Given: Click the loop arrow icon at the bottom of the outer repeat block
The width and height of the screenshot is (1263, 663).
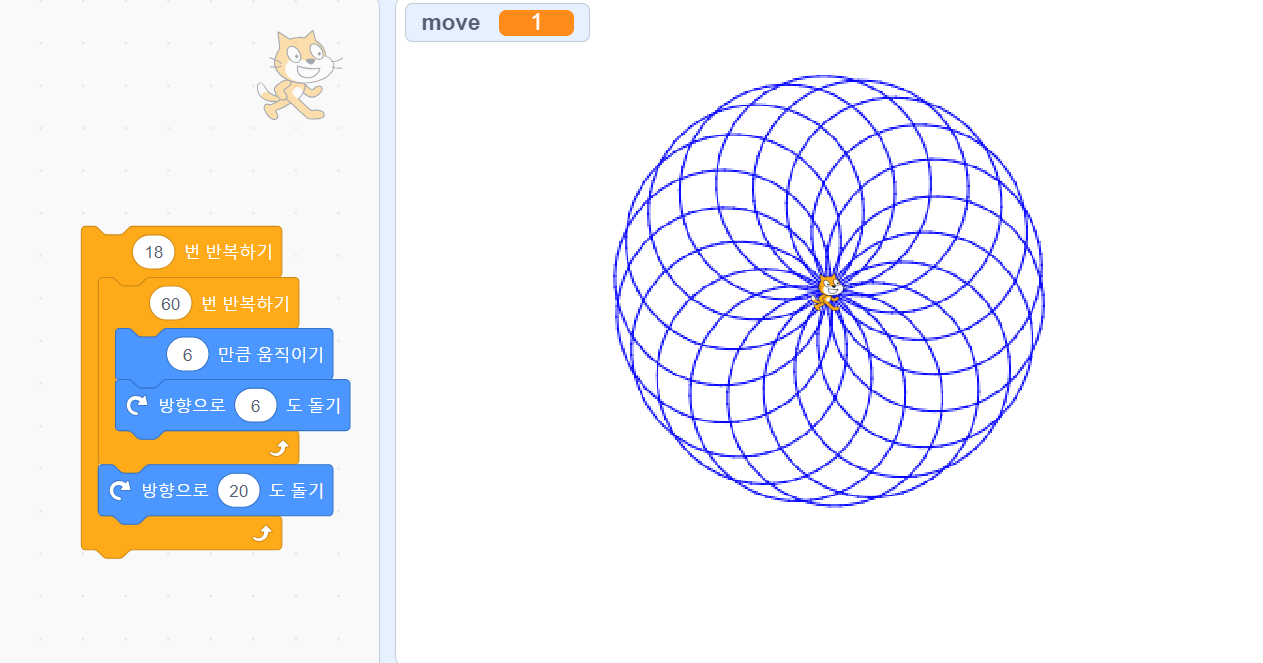Looking at the screenshot, I should coord(262,533).
